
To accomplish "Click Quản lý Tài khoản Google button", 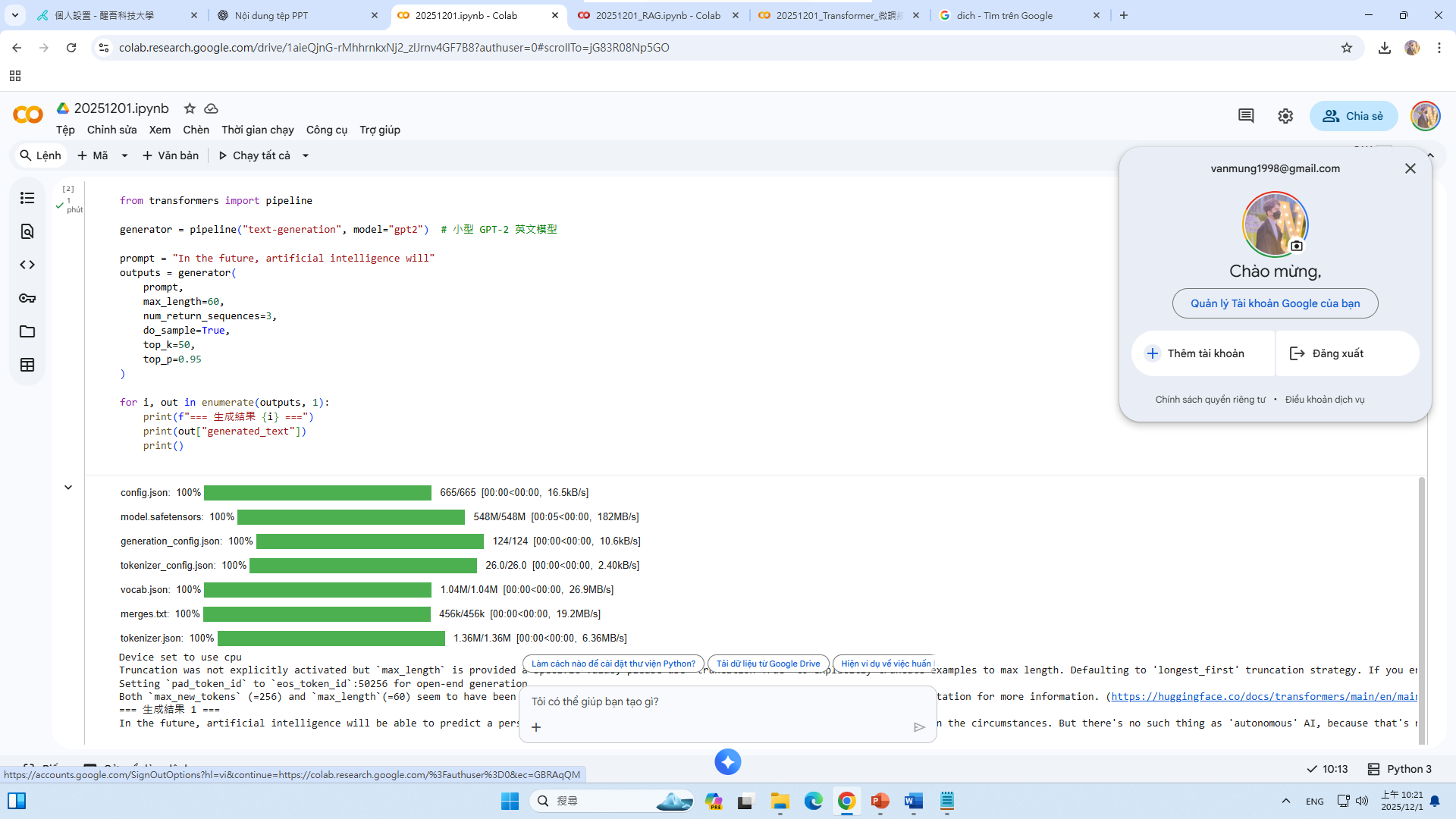I will [x=1275, y=303].
